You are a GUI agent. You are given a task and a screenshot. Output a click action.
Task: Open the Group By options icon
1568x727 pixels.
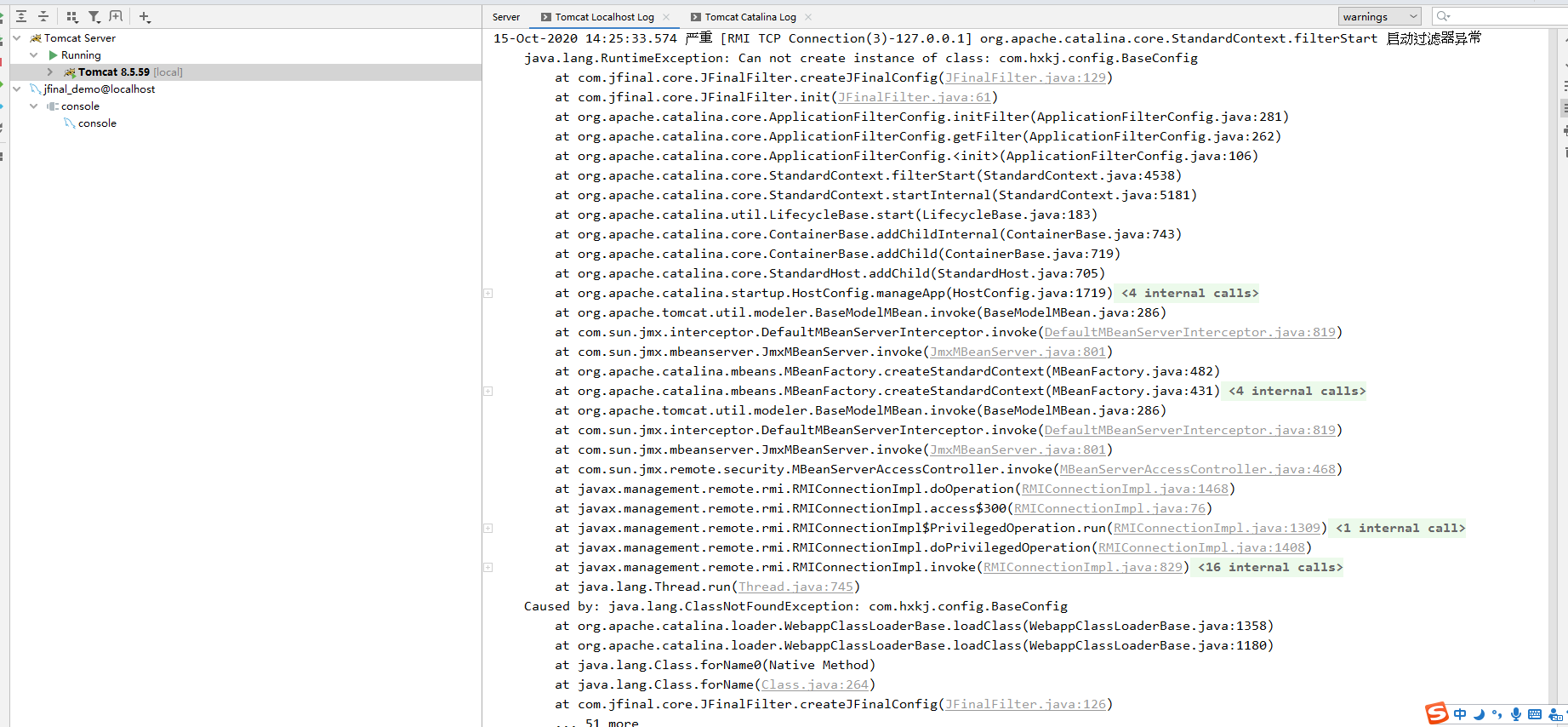(71, 16)
